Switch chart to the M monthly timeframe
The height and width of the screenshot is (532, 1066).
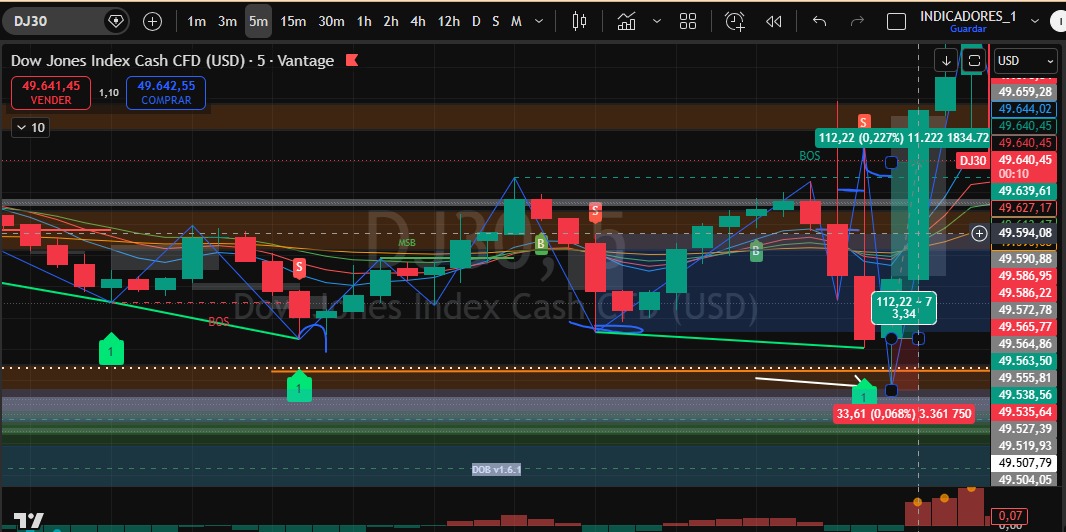(516, 22)
